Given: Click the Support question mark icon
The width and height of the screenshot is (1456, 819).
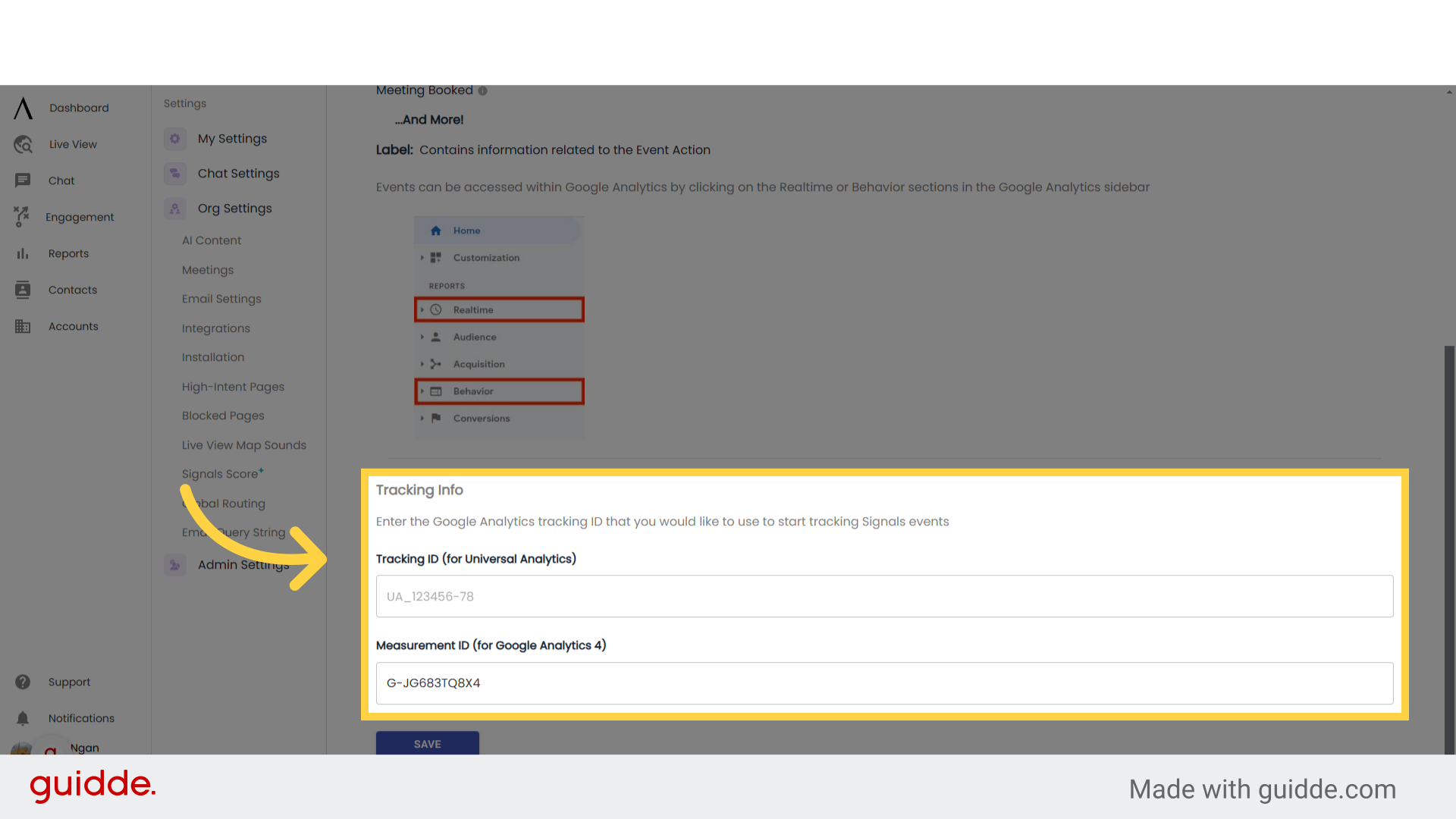Looking at the screenshot, I should [x=23, y=682].
